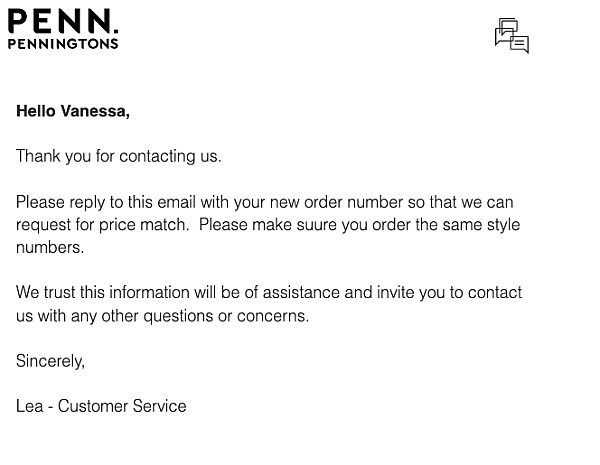Click the words 'same style'

pyautogui.click(x=481, y=225)
